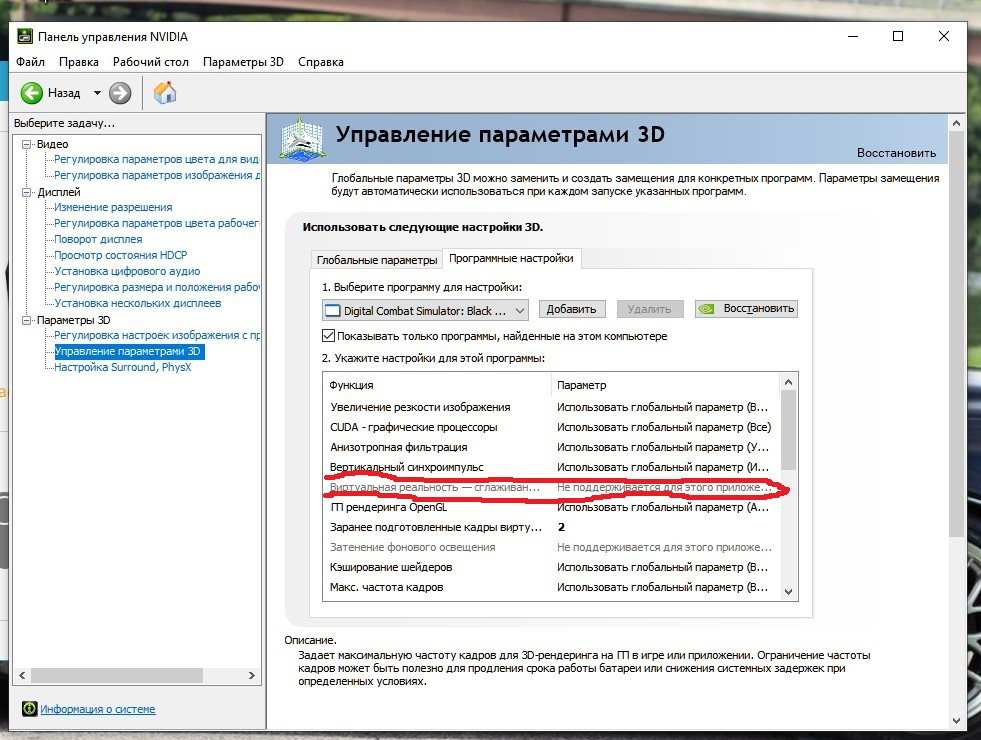Select Регулировка размера и положения item
The image size is (981, 740).
click(156, 287)
